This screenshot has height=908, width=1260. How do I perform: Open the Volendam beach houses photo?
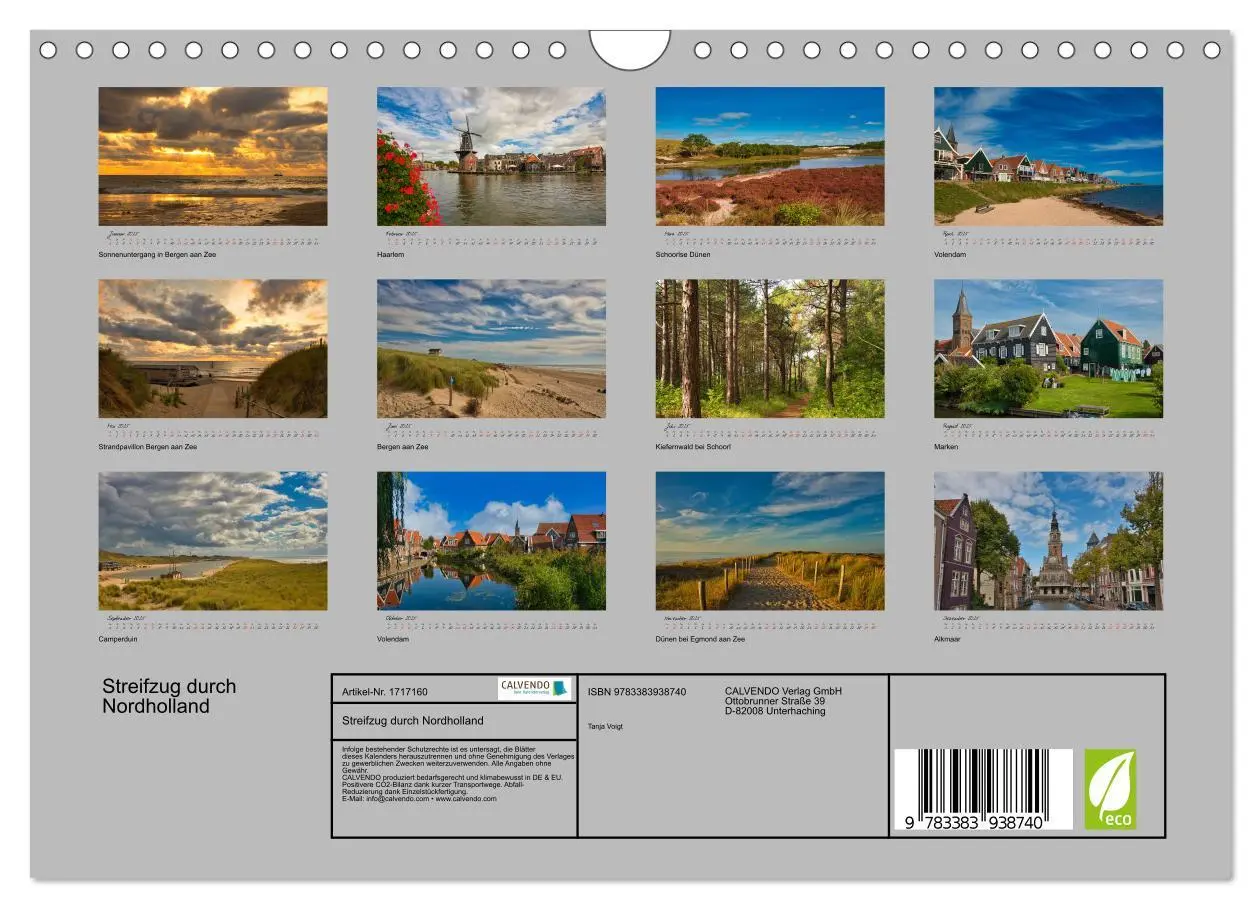[x=1049, y=156]
